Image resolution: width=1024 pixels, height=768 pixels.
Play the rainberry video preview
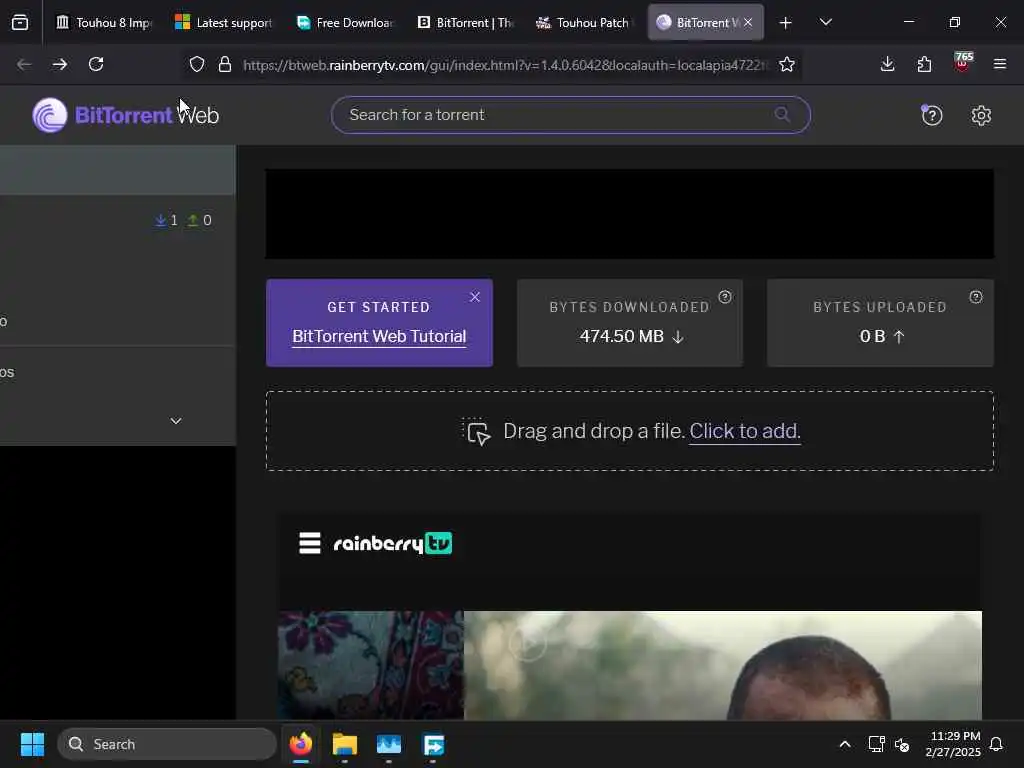click(528, 644)
